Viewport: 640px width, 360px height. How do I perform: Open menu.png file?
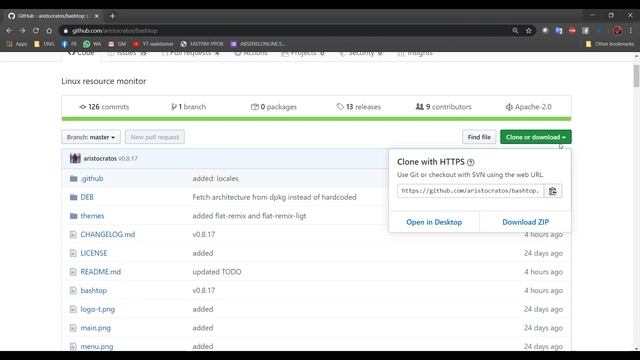point(97,347)
